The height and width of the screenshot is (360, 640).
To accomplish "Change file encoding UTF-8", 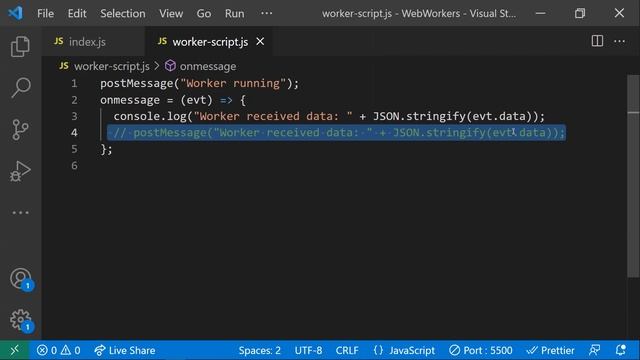I will (308, 350).
